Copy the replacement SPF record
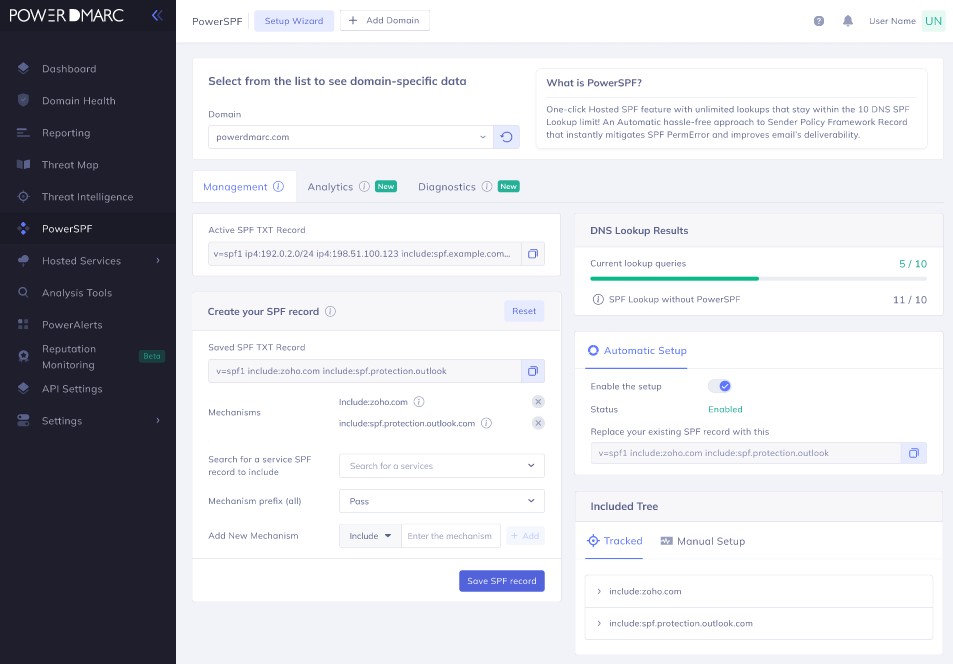953x664 pixels. [913, 453]
